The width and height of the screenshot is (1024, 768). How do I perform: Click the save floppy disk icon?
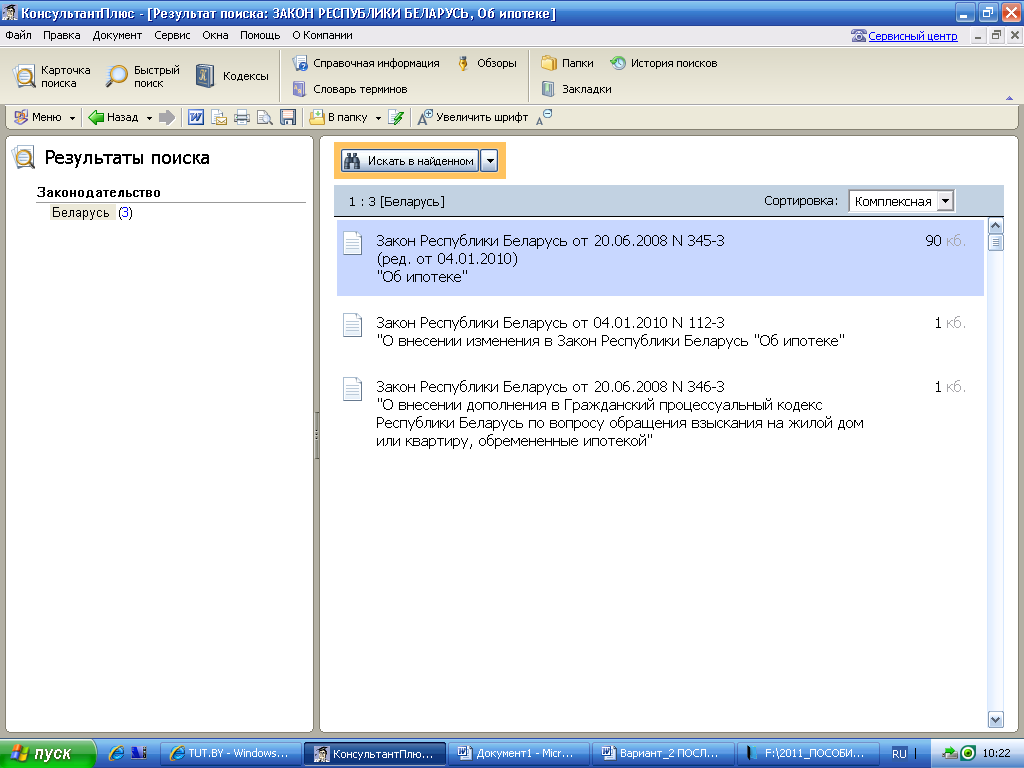coord(288,117)
